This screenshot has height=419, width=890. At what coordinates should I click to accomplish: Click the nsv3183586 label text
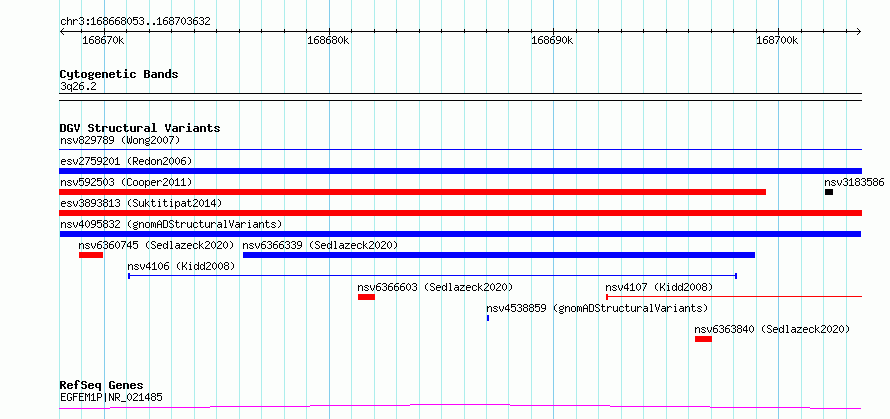(x=854, y=182)
